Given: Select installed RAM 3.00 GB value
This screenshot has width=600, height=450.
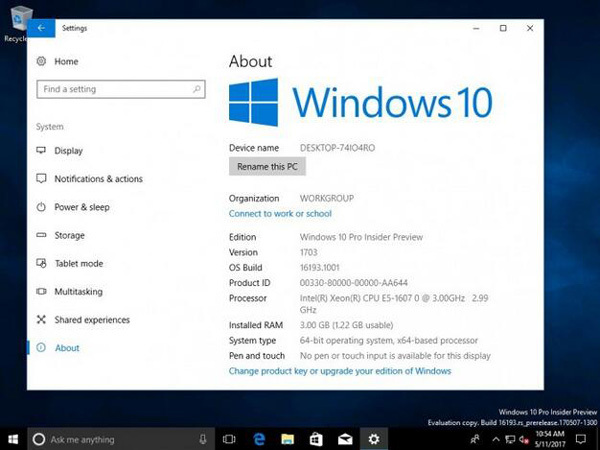Looking at the screenshot, I should click(x=346, y=325).
